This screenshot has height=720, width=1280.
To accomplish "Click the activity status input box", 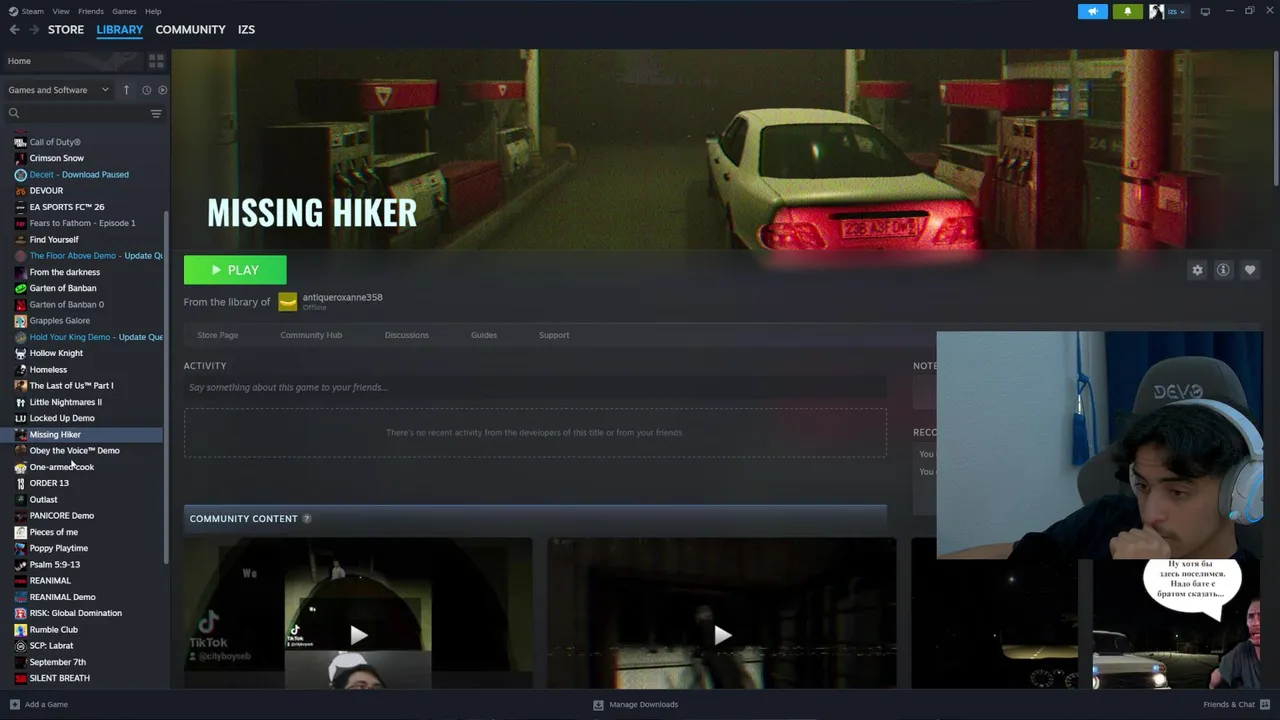I will point(535,387).
